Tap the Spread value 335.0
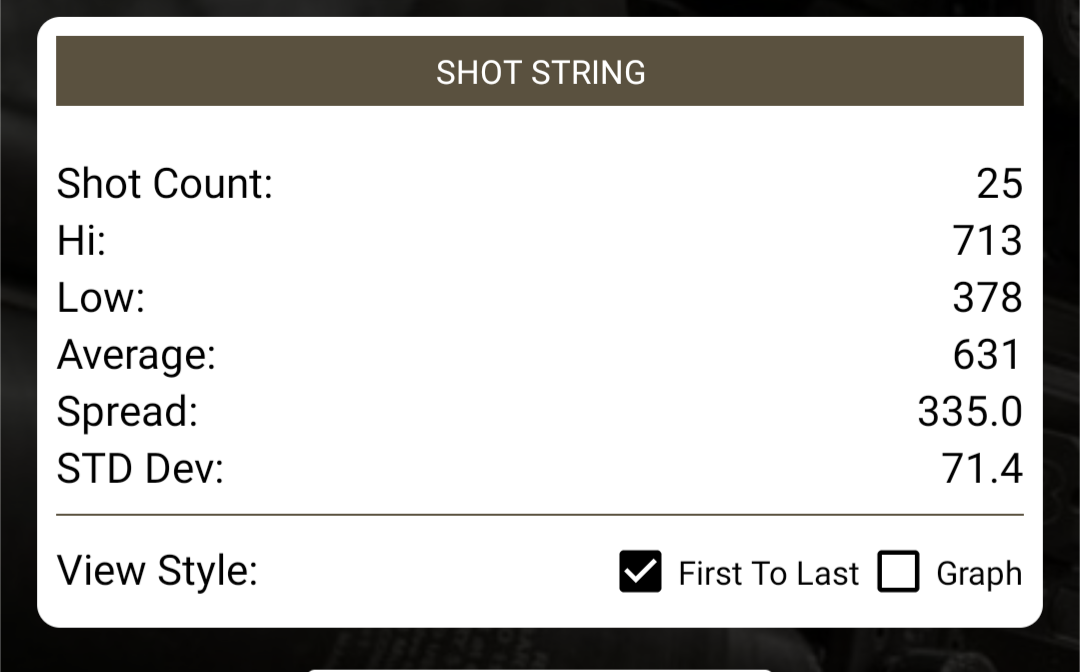The image size is (1080, 672). [970, 412]
